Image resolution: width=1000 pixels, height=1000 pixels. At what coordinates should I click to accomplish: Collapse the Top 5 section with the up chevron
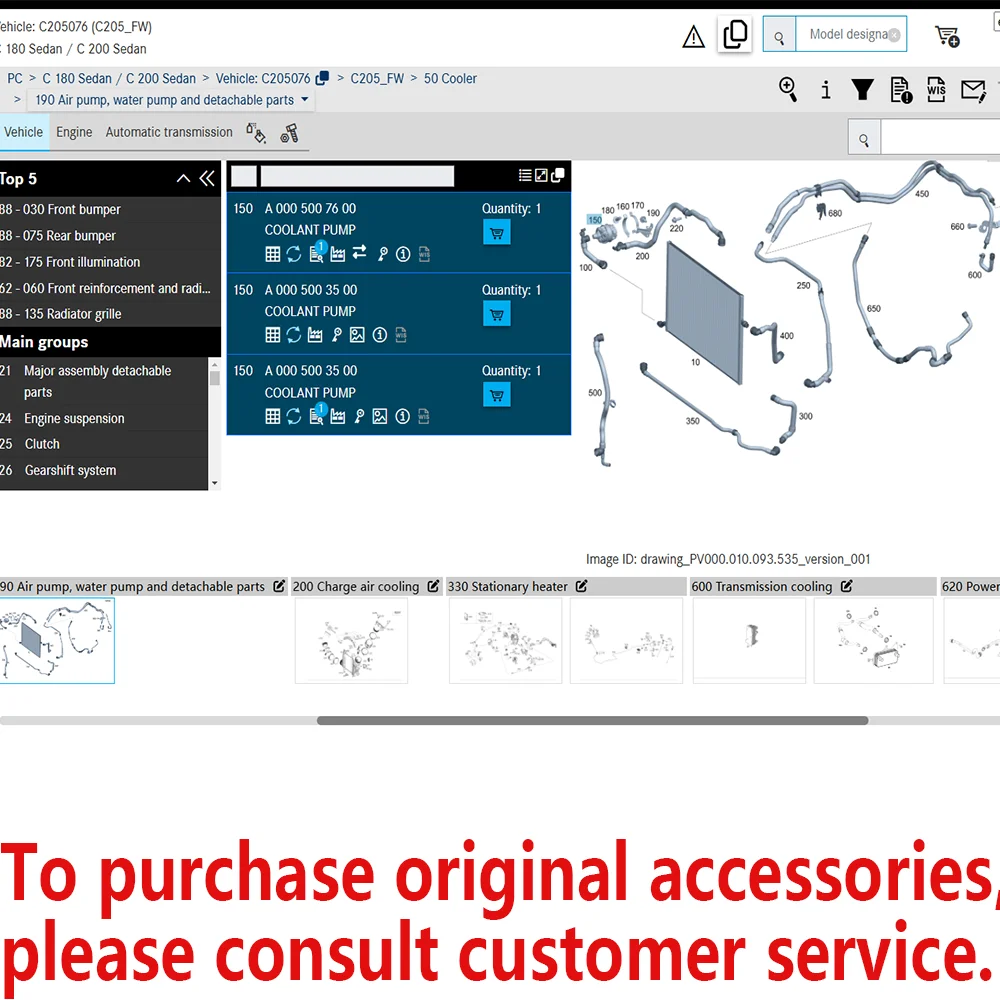(183, 179)
